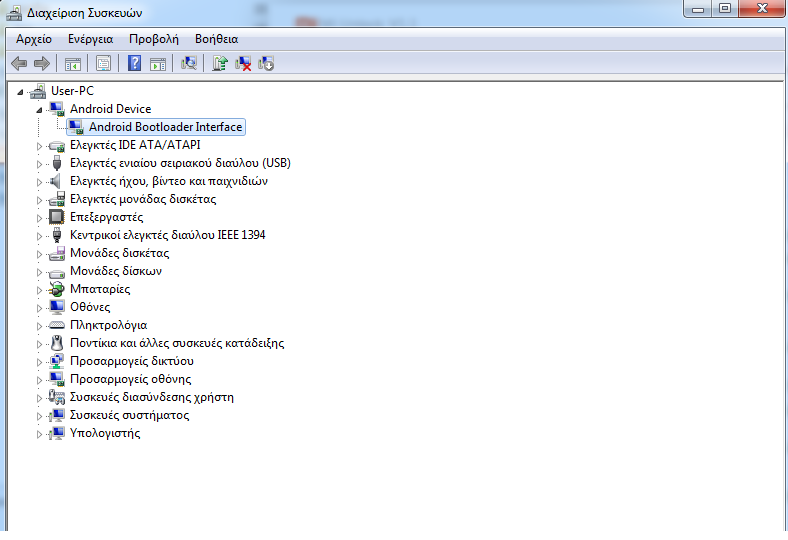Click the Μπαταρίες battery icon
This screenshot has width=788, height=540.
click(x=57, y=289)
